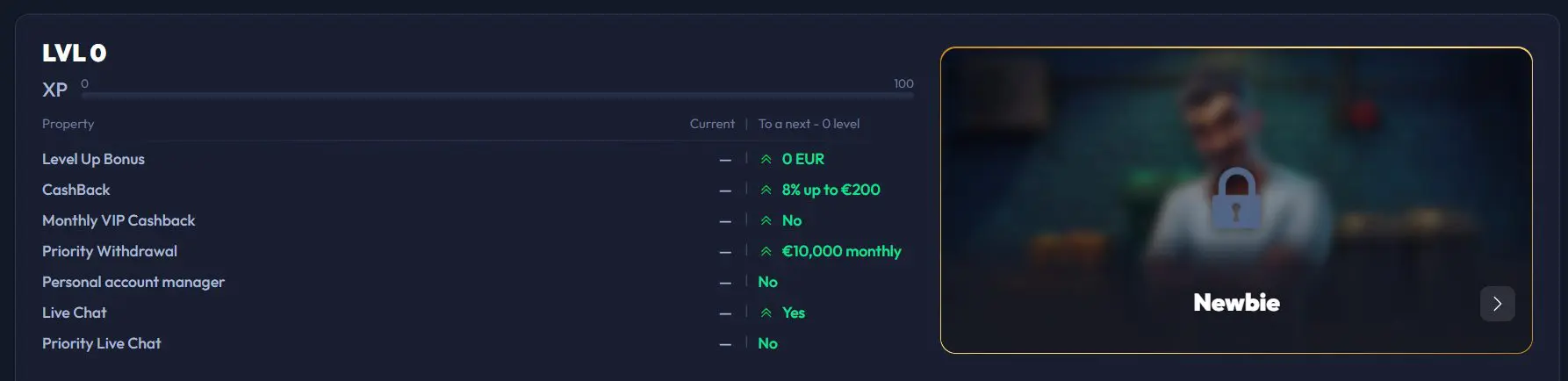Select the CashBack property label
This screenshot has height=381, width=1568.
click(76, 190)
